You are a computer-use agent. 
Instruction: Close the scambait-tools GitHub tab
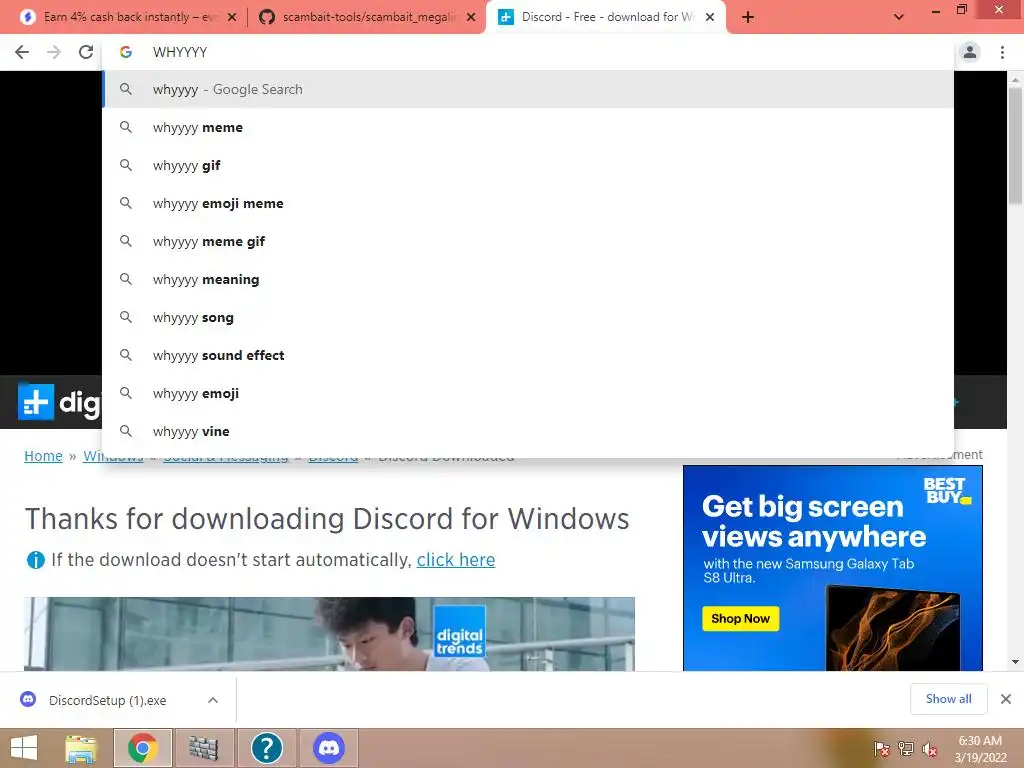pyautogui.click(x=471, y=18)
